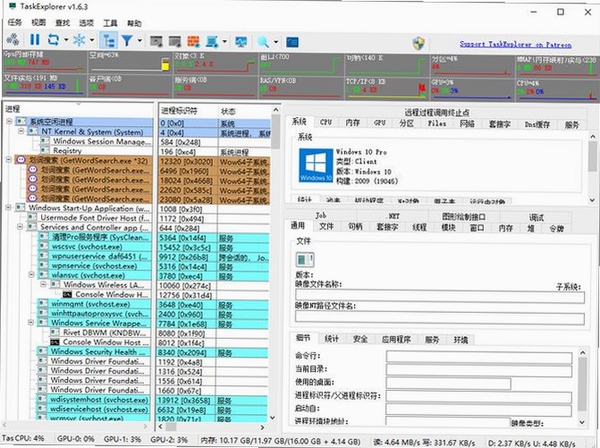Click the GetWordSearch.exe *32 parent process icon
The width and height of the screenshot is (600, 448).
pyautogui.click(x=21, y=160)
